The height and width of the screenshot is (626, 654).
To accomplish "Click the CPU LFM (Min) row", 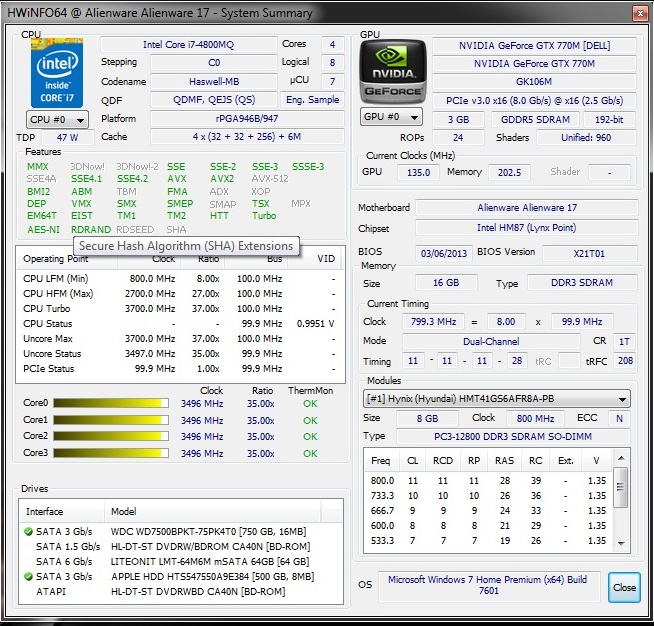I will (x=180, y=279).
